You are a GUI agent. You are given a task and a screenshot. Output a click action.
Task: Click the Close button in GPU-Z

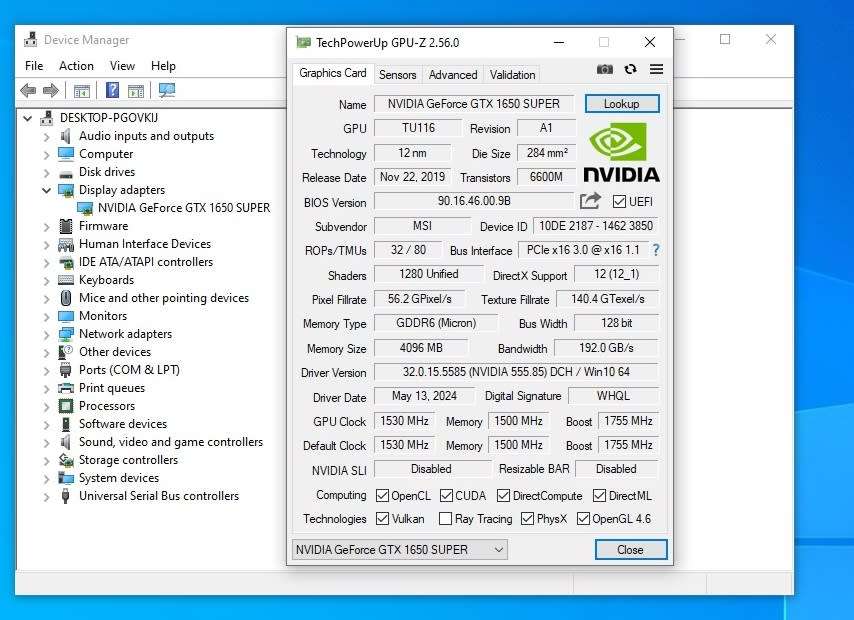pyautogui.click(x=630, y=549)
